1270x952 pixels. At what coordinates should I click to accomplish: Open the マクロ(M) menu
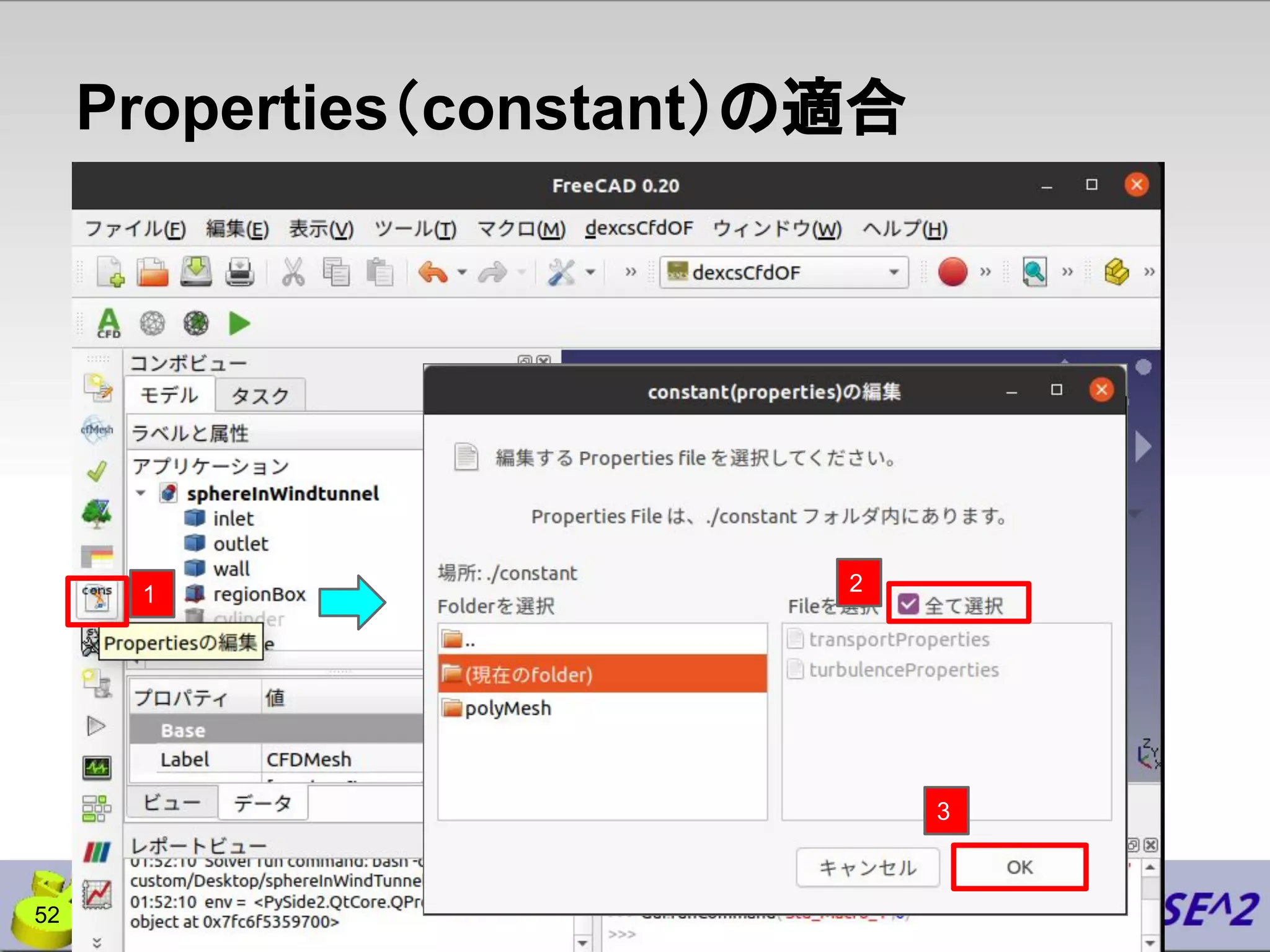[521, 229]
